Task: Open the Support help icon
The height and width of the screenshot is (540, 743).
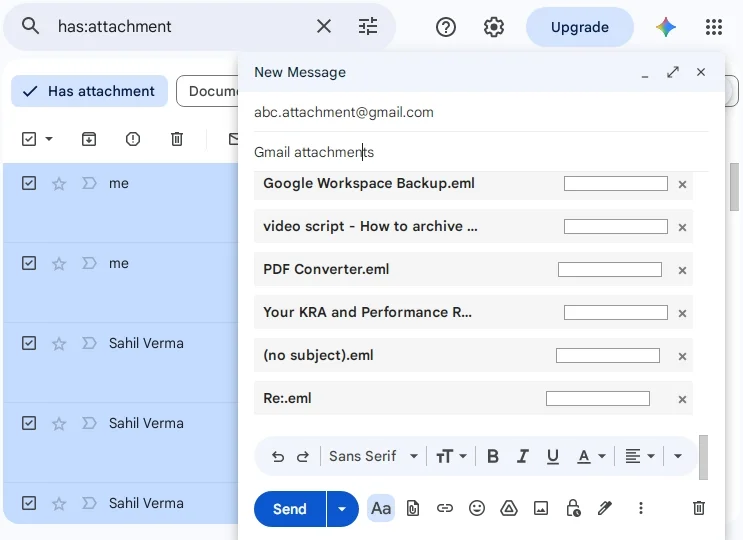Action: click(x=445, y=27)
